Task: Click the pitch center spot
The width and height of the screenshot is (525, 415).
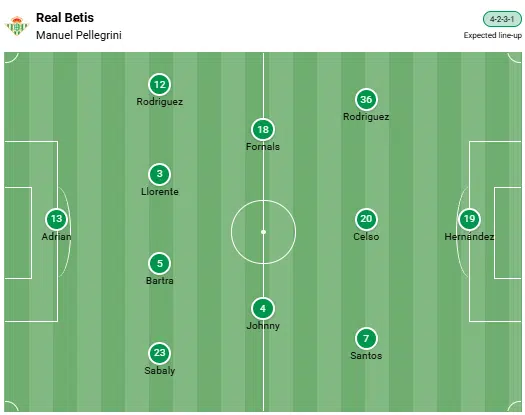Action: tap(263, 232)
